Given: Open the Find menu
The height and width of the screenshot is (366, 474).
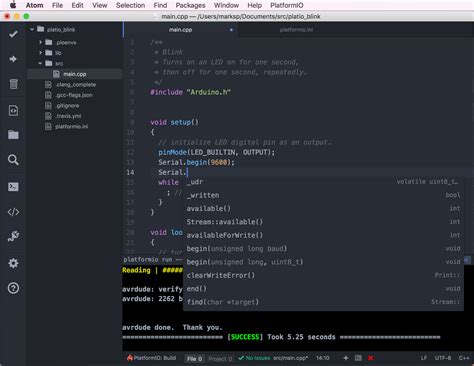Looking at the screenshot, I should 160,5.
